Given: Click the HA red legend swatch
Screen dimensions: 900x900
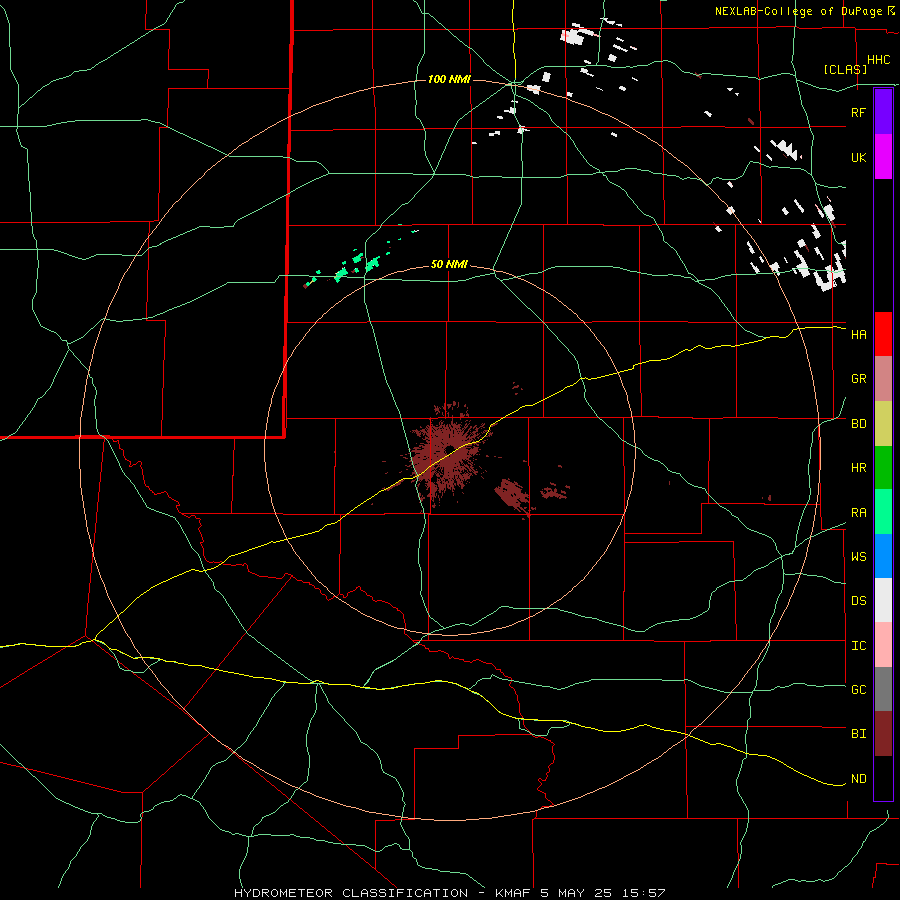Looking at the screenshot, I should pyautogui.click(x=883, y=334).
